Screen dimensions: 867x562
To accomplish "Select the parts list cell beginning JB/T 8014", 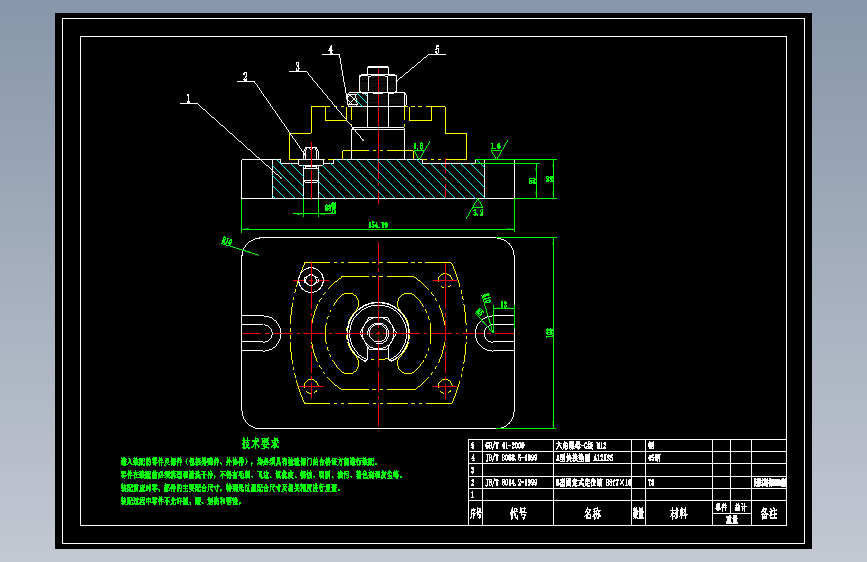I will click(518, 482).
